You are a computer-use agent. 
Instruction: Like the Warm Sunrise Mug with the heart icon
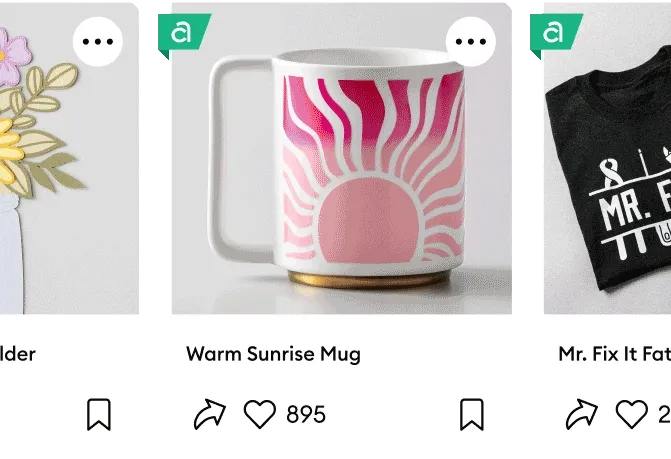(260, 414)
